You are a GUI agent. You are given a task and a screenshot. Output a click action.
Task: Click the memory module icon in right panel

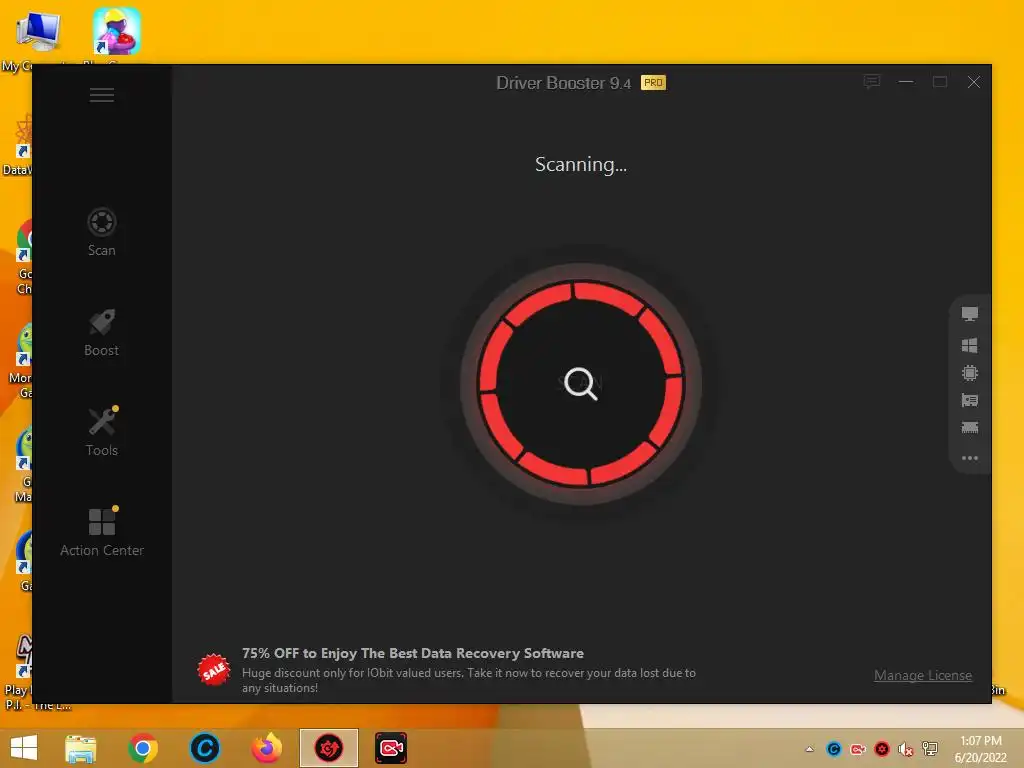[x=970, y=428]
